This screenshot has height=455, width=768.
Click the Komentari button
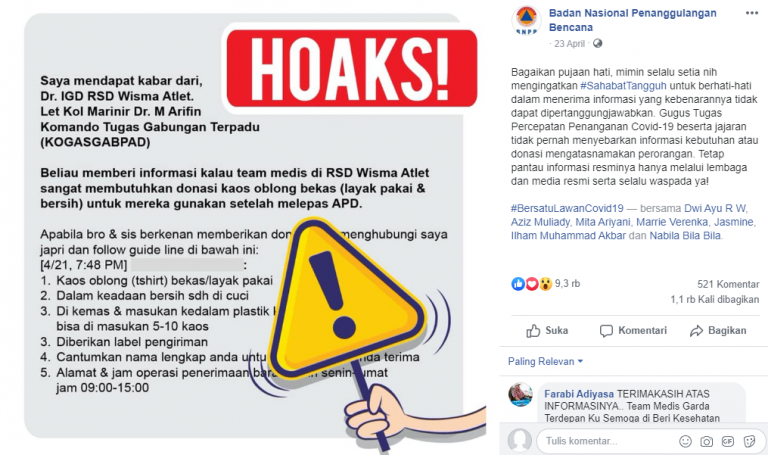pos(633,331)
